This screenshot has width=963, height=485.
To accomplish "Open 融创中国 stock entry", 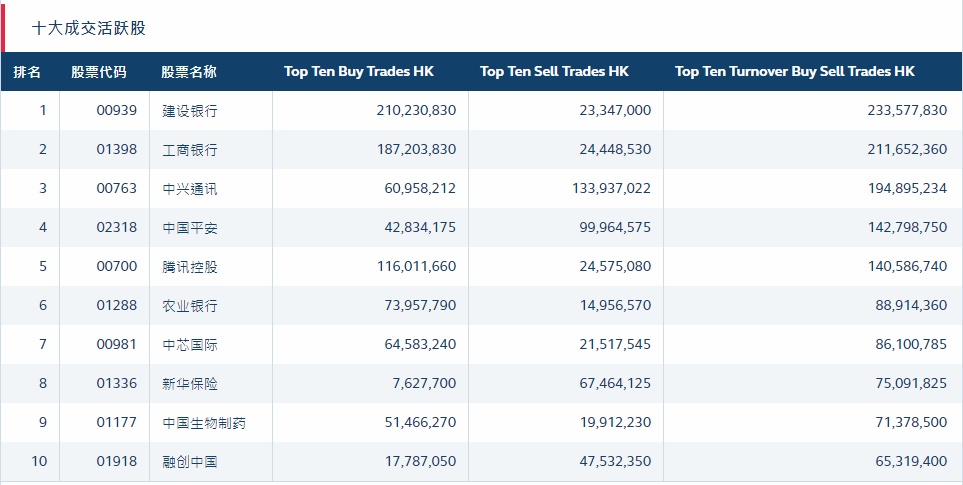I will (x=190, y=462).
